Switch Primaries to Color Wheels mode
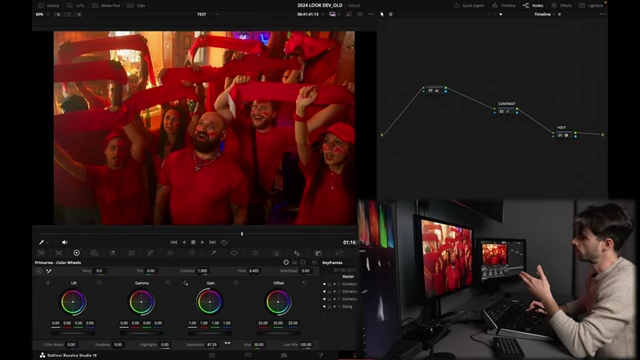The height and width of the screenshot is (360, 640). (x=286, y=262)
